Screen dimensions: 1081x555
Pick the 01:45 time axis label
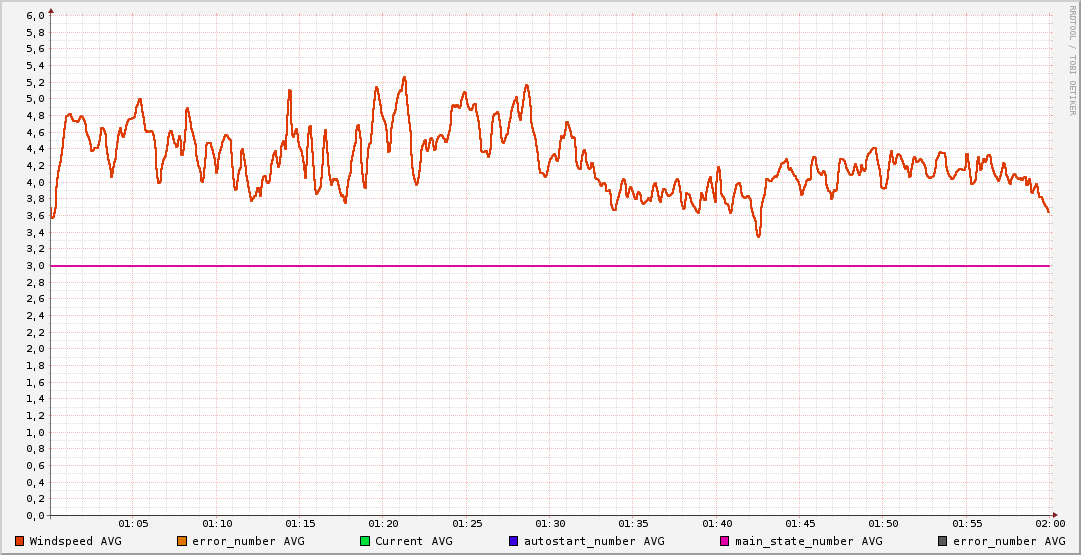click(x=800, y=524)
